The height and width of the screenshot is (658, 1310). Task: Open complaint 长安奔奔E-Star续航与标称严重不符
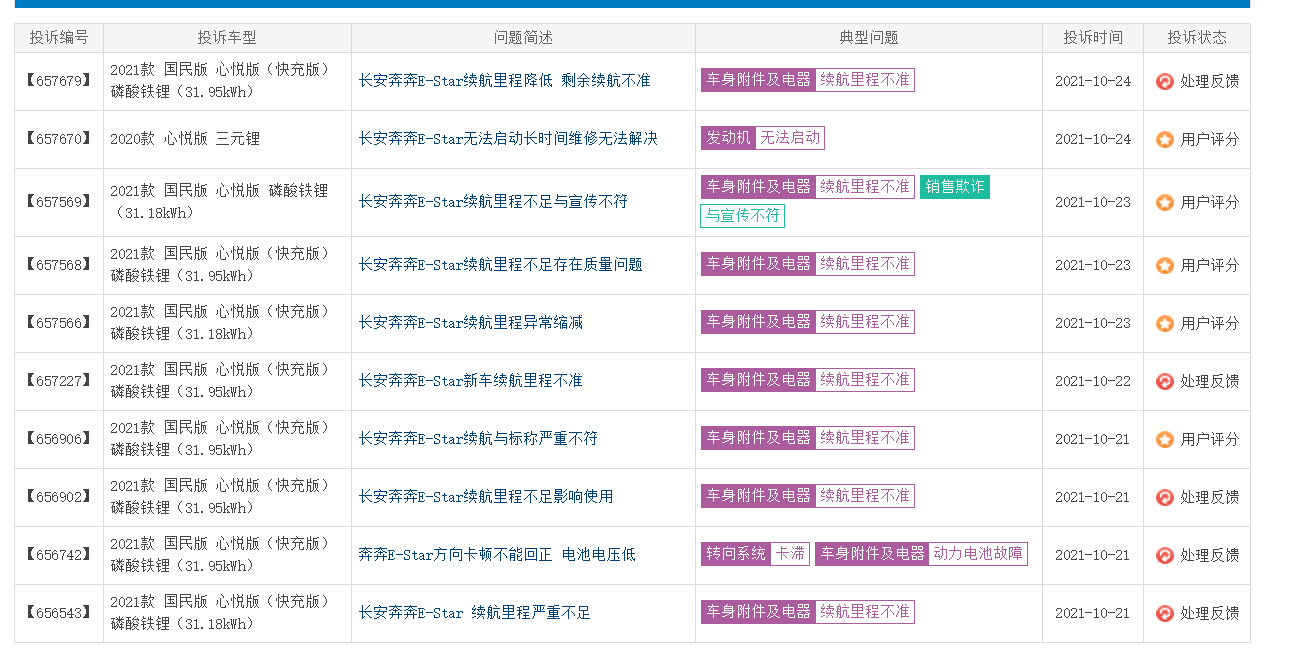[x=478, y=438]
